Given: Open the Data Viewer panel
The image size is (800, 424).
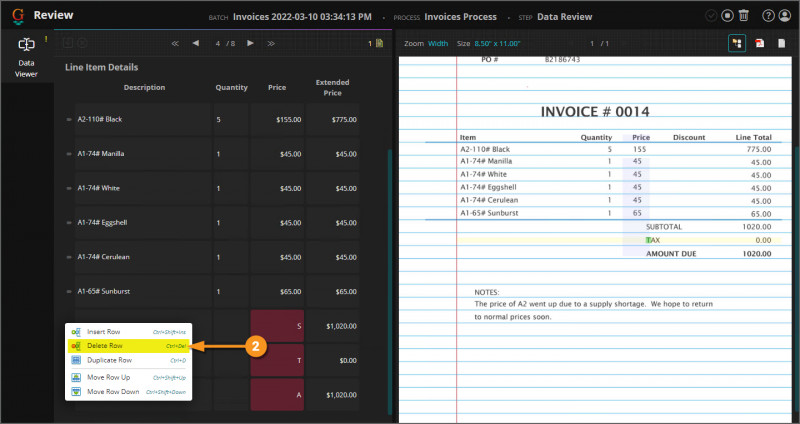Looking at the screenshot, I should (x=26, y=57).
